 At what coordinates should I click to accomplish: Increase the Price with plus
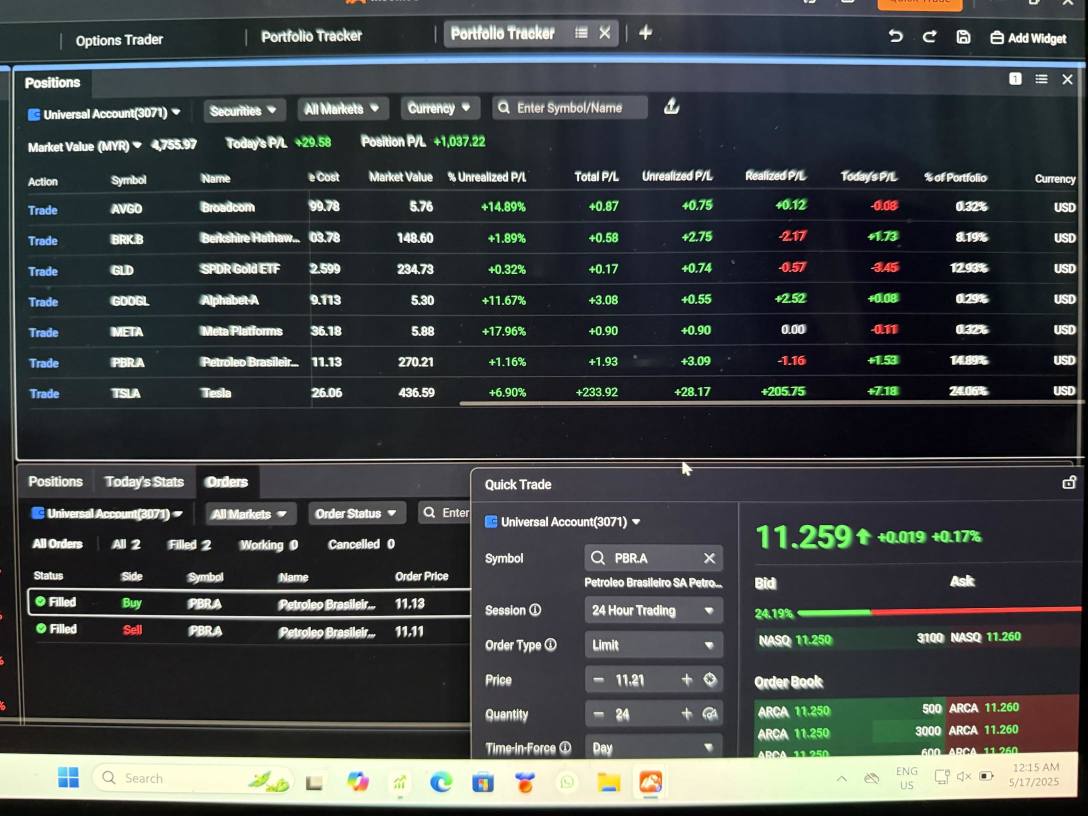coord(687,679)
